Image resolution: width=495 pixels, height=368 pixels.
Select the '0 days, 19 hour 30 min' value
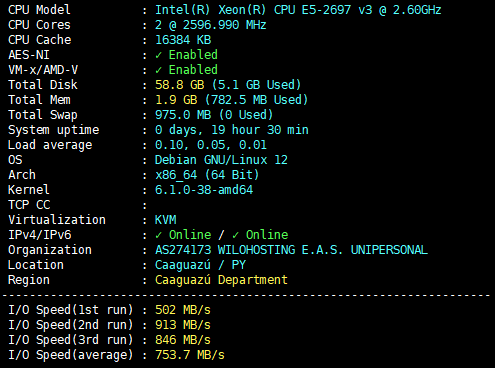232,130
